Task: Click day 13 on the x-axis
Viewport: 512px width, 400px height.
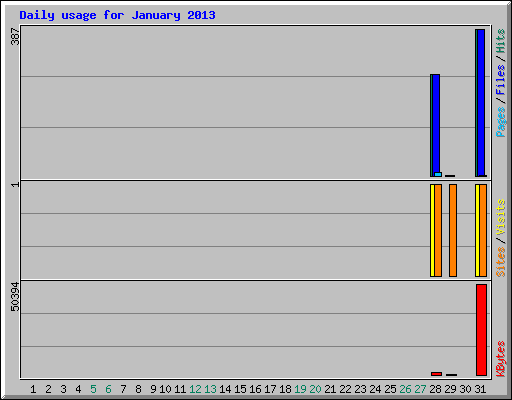Action: click(210, 389)
